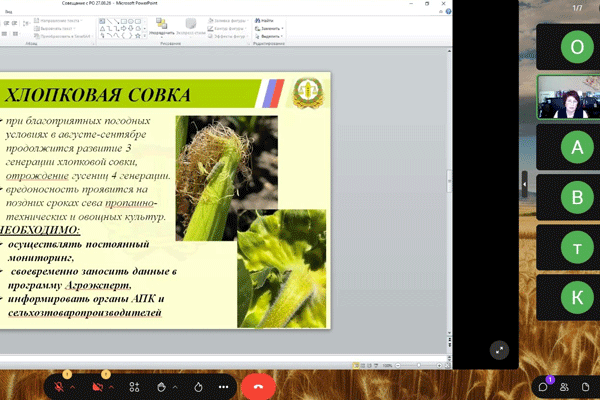The image size is (600, 400).
Task: Raise hand in the meeting
Action: click(161, 387)
